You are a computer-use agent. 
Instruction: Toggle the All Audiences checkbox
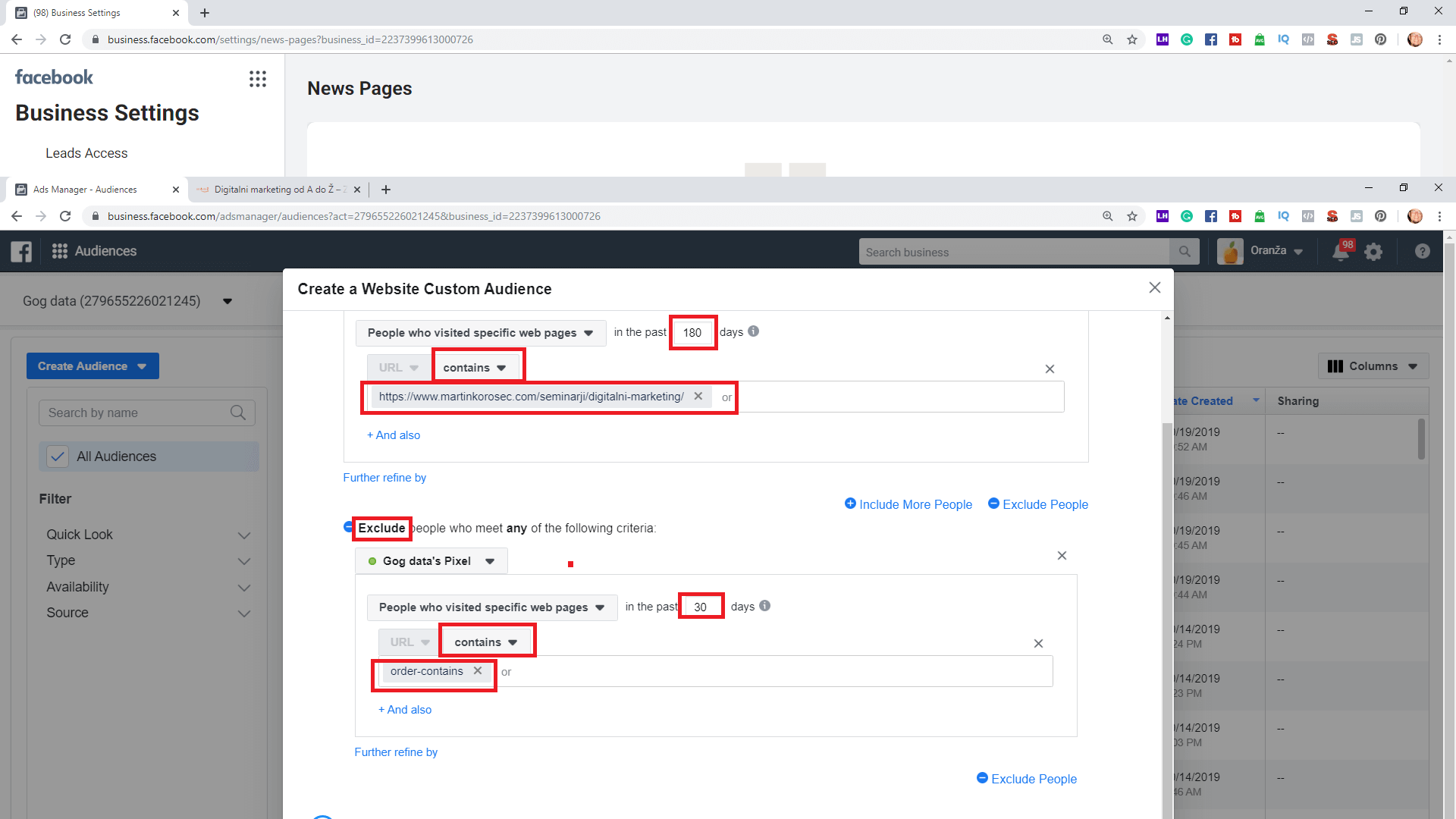tap(58, 457)
